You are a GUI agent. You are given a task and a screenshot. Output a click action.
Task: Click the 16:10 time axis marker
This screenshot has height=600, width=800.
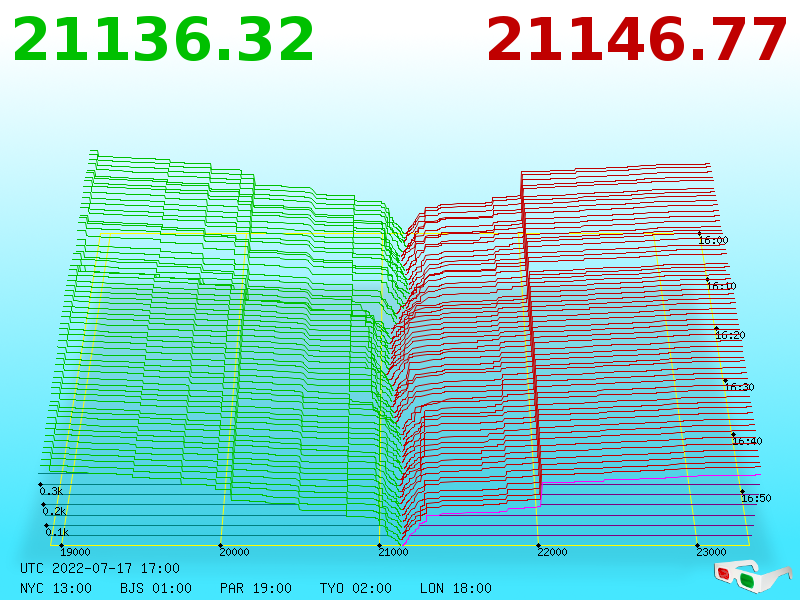tap(721, 286)
